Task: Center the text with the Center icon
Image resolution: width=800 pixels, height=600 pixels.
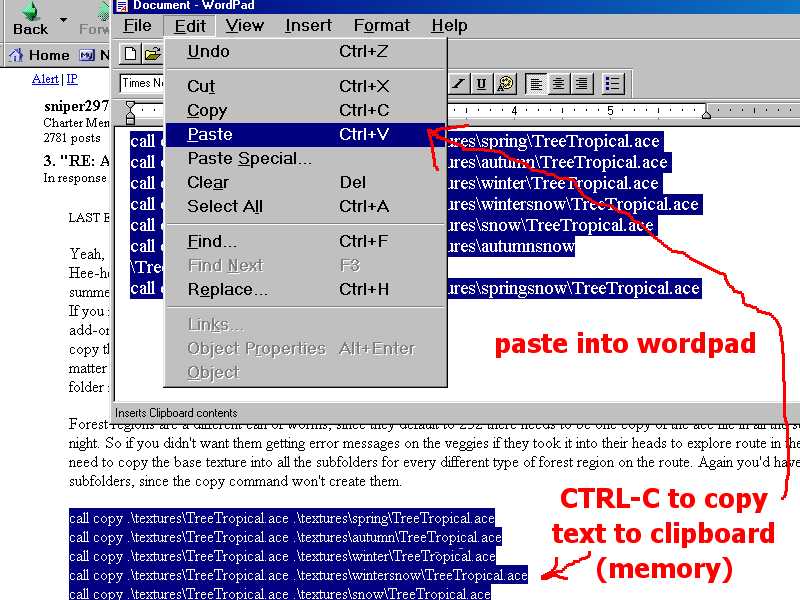Action: [558, 84]
